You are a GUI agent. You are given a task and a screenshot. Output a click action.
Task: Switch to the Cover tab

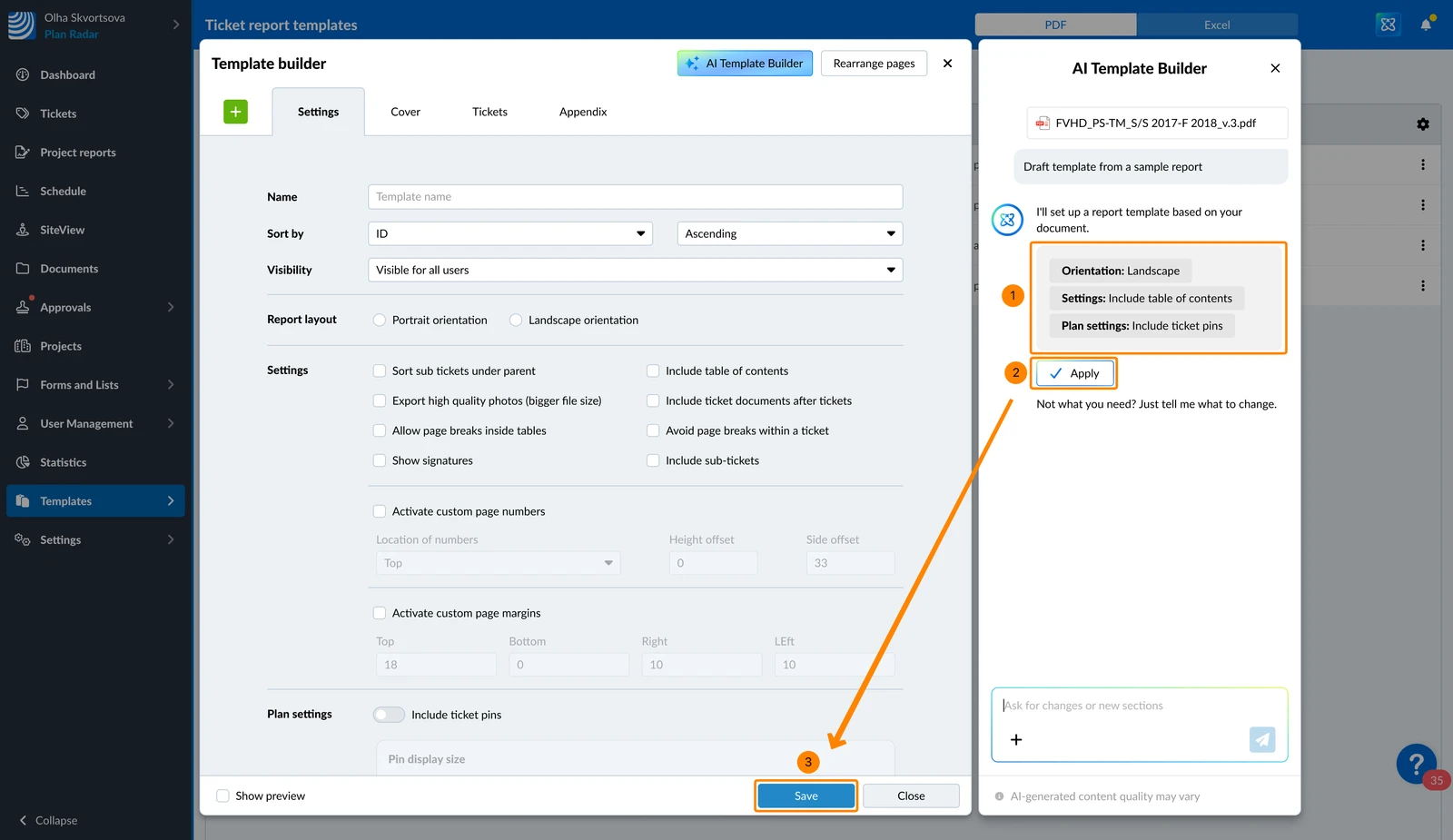click(x=405, y=112)
